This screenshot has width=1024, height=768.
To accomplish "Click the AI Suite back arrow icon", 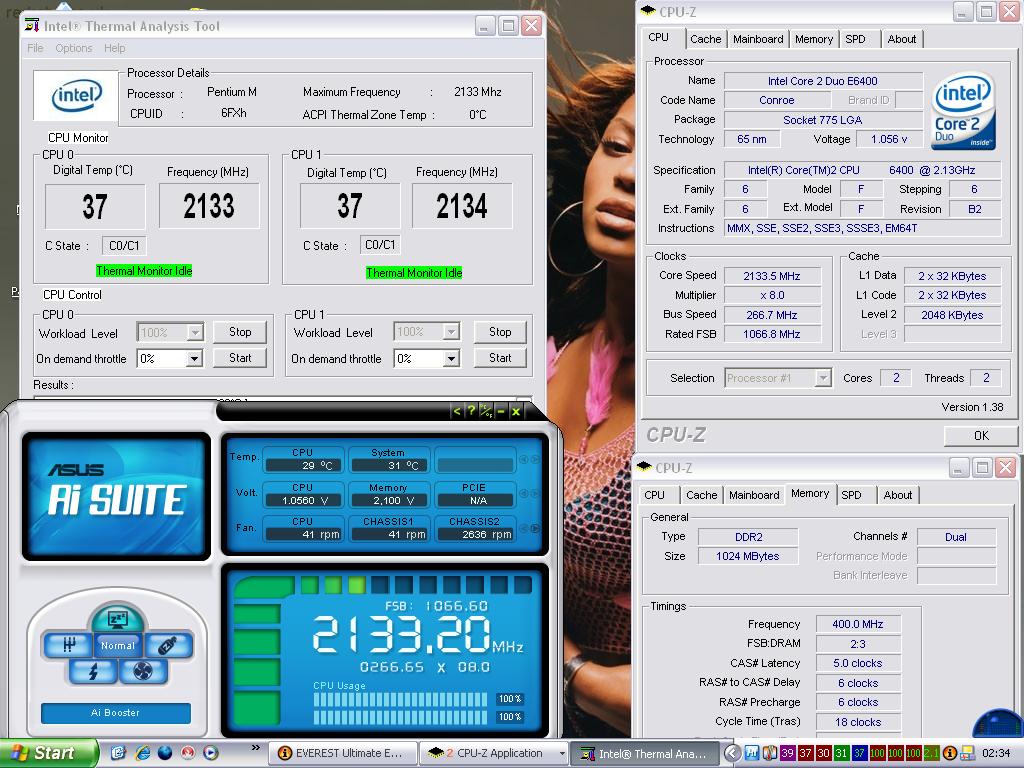I will click(456, 411).
